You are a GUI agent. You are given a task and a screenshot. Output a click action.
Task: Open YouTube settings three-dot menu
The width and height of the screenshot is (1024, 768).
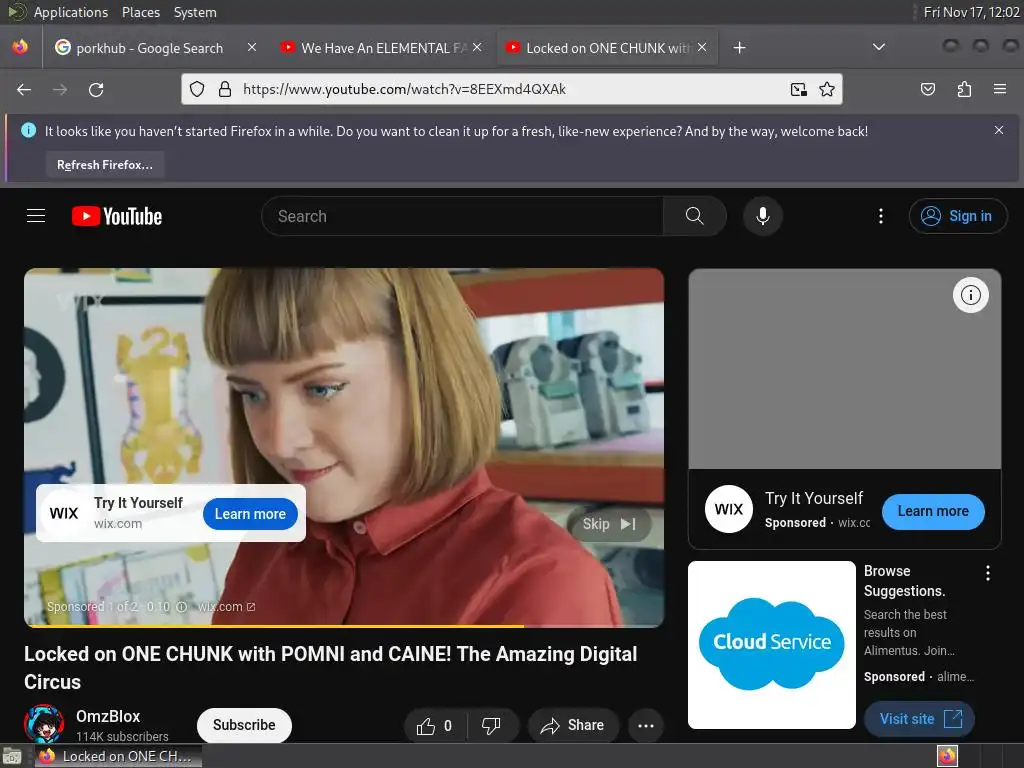(x=880, y=216)
